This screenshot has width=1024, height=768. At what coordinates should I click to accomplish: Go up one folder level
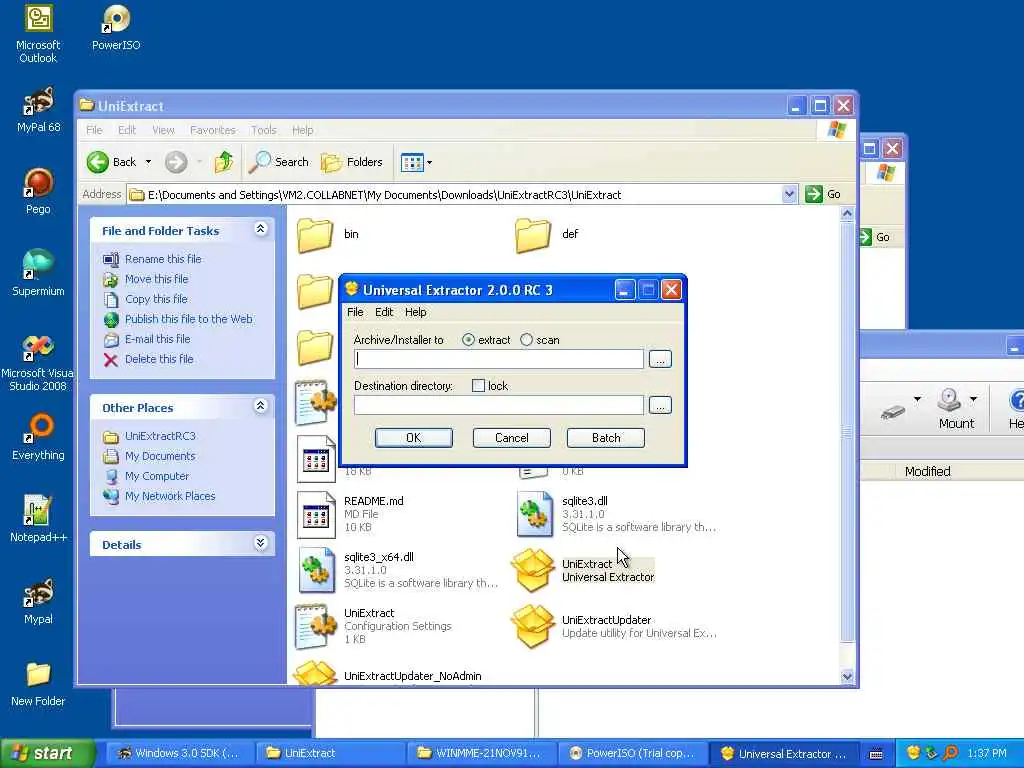[224, 162]
